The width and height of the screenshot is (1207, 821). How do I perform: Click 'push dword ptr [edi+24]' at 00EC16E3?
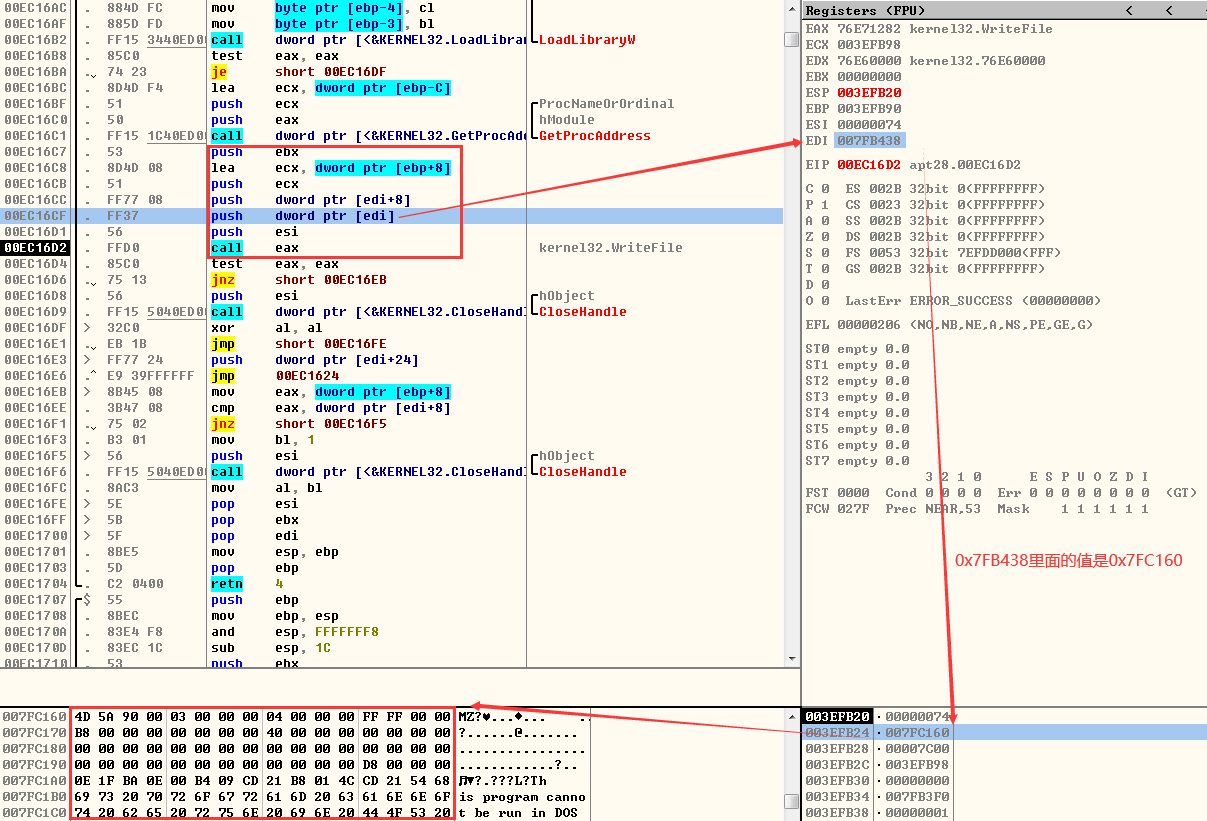(x=315, y=359)
